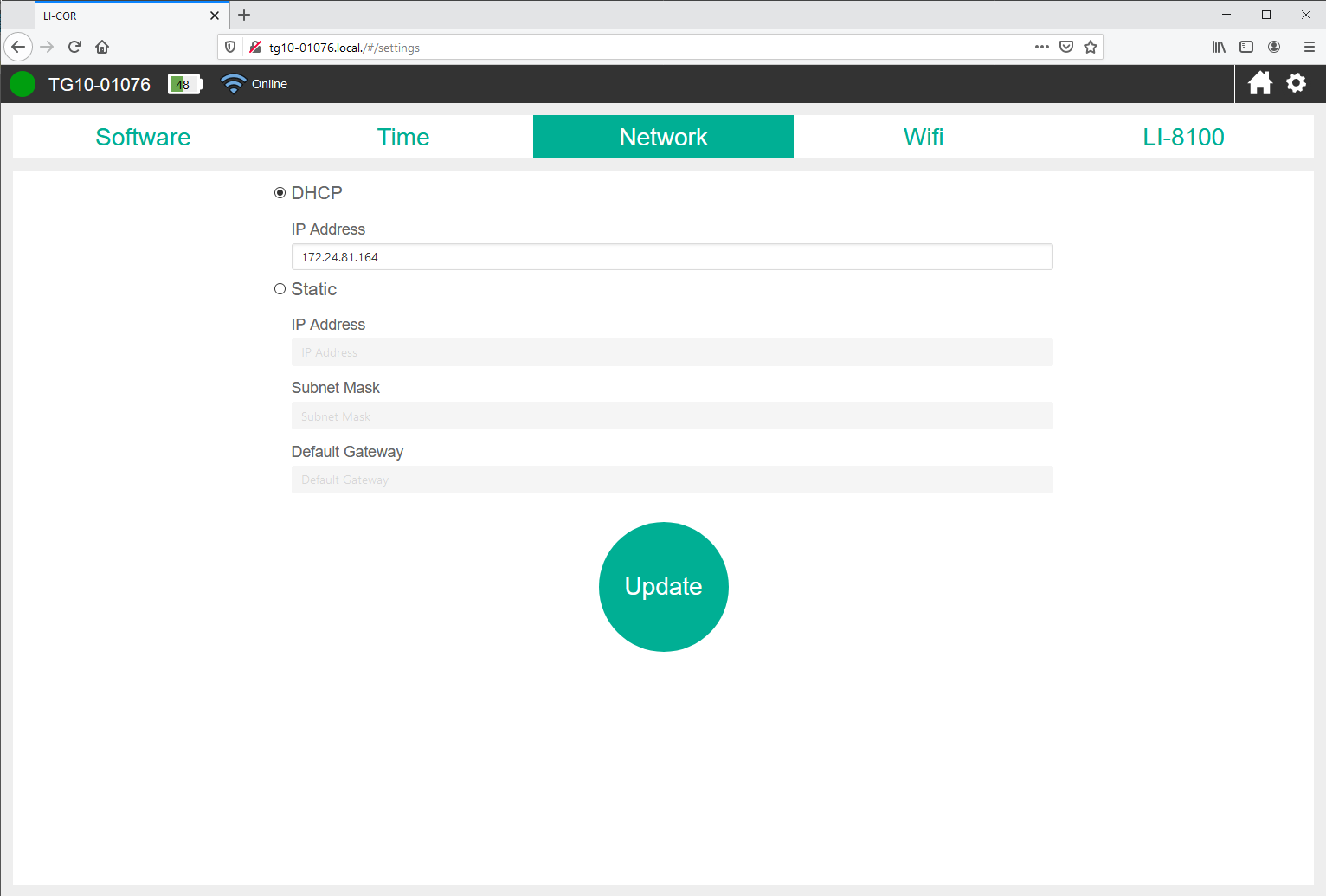Switch to the Software tab

coord(143,137)
